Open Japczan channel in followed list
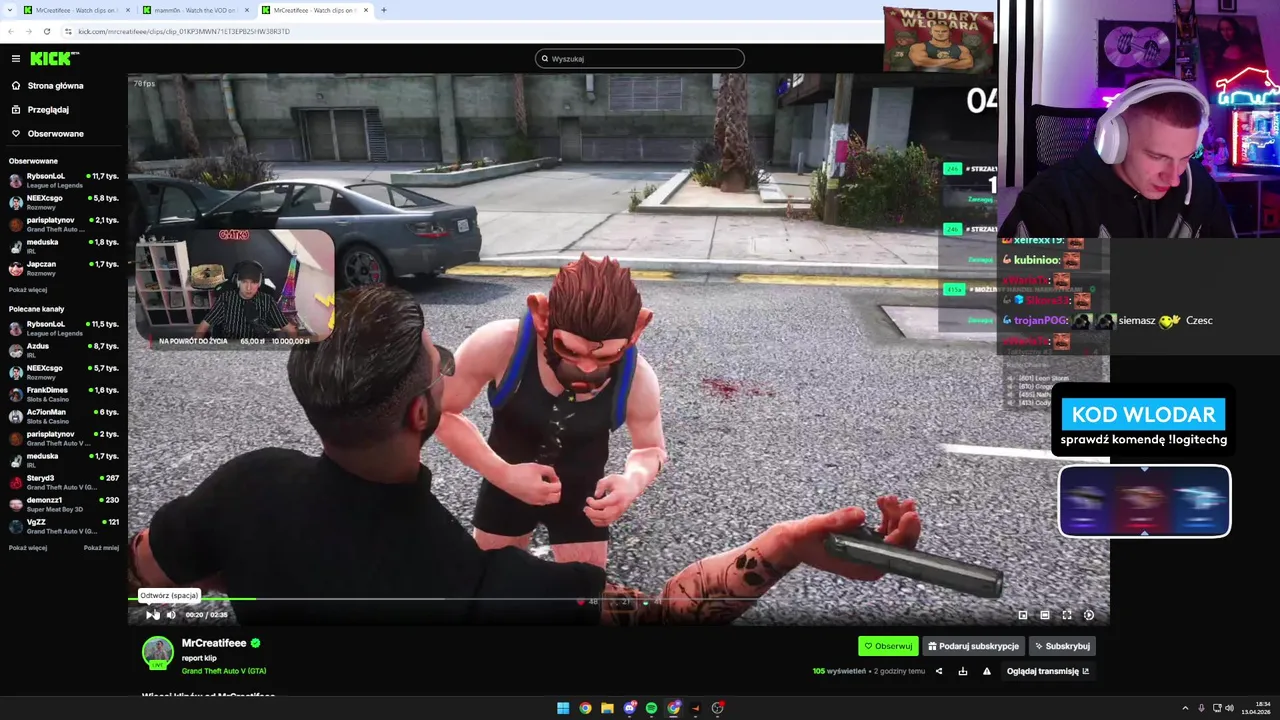This screenshot has width=1280, height=720. click(64, 268)
